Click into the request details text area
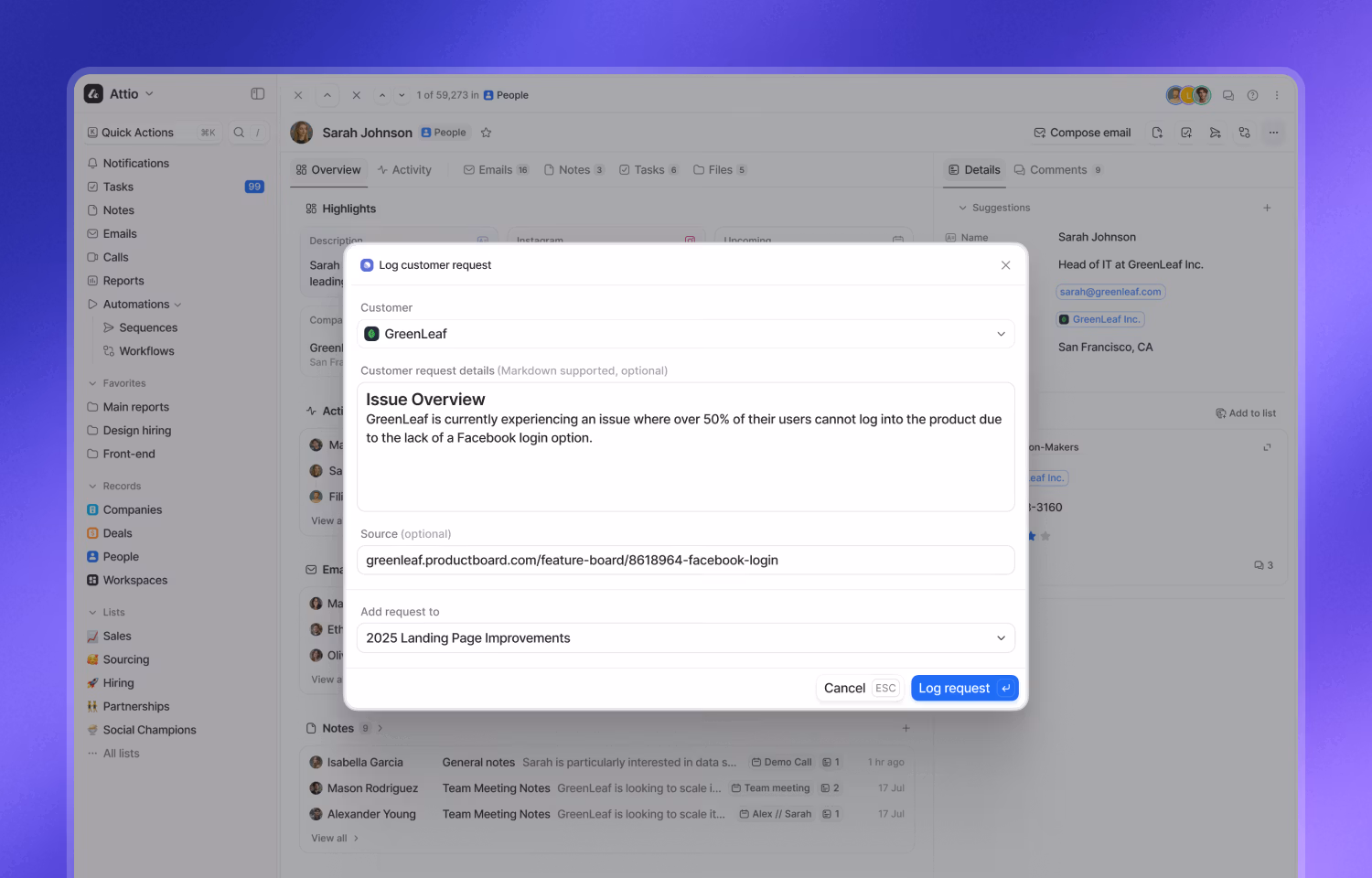 coord(686,447)
